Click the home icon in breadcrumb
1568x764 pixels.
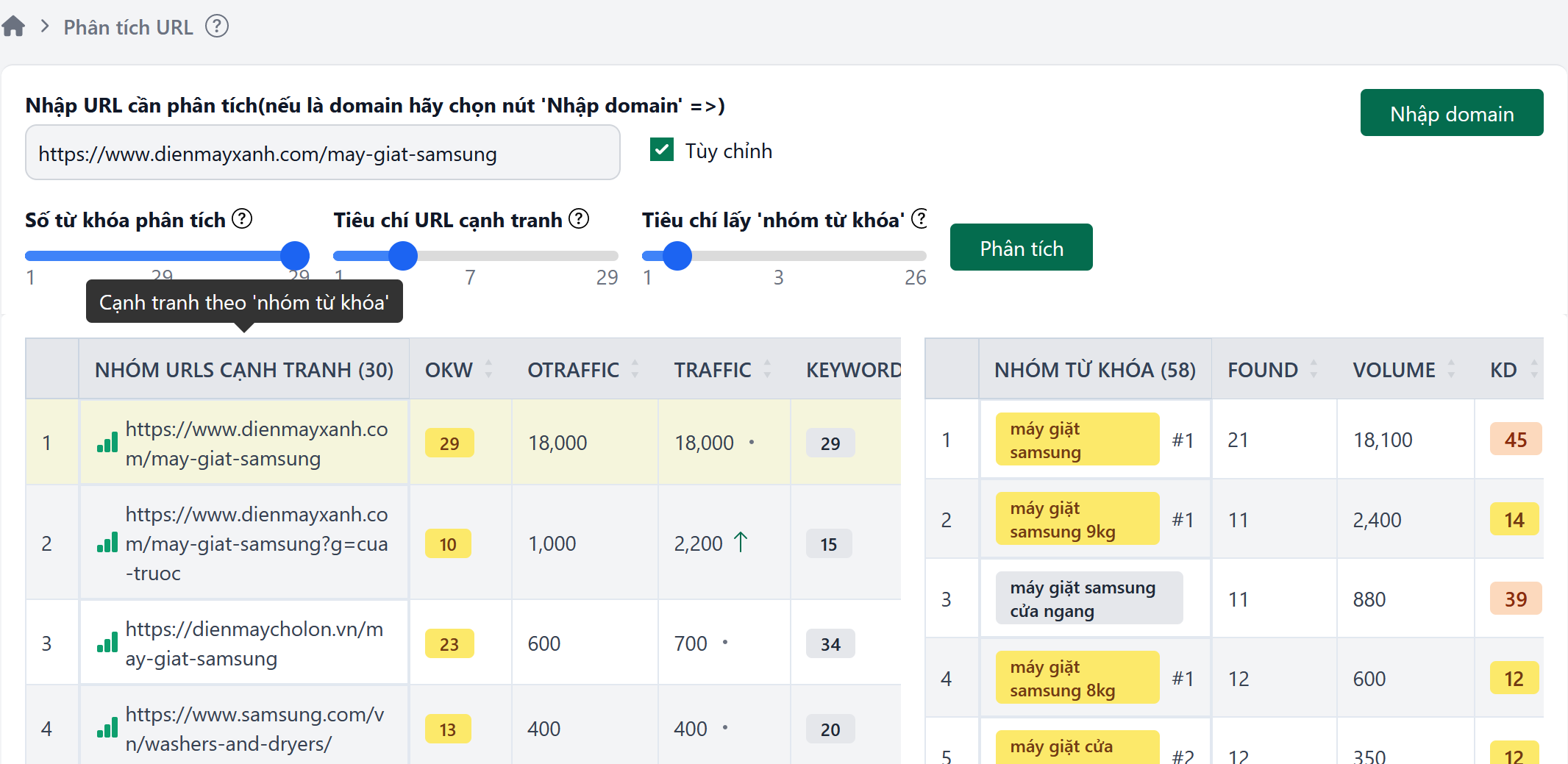13,27
